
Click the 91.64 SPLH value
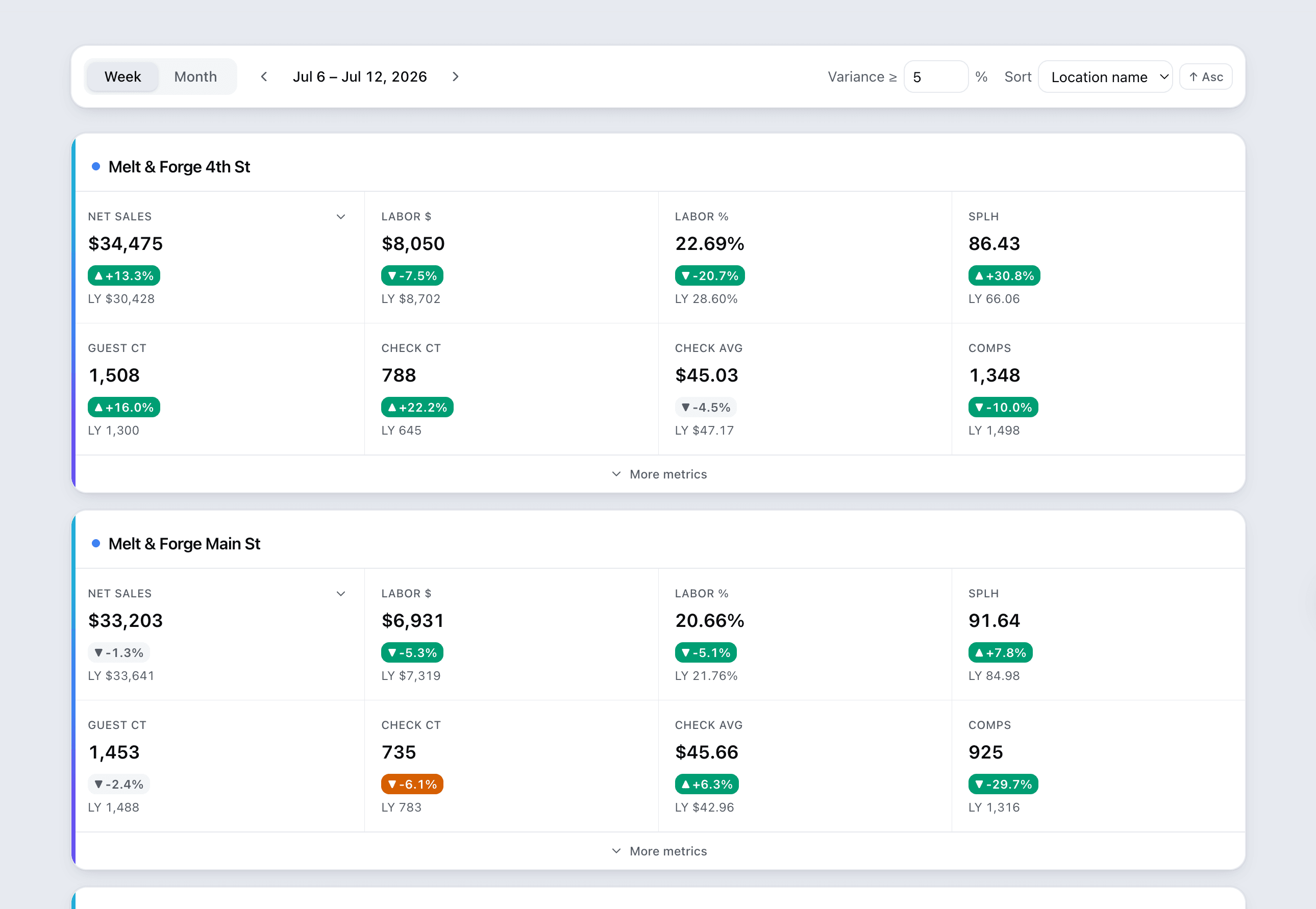point(994,621)
